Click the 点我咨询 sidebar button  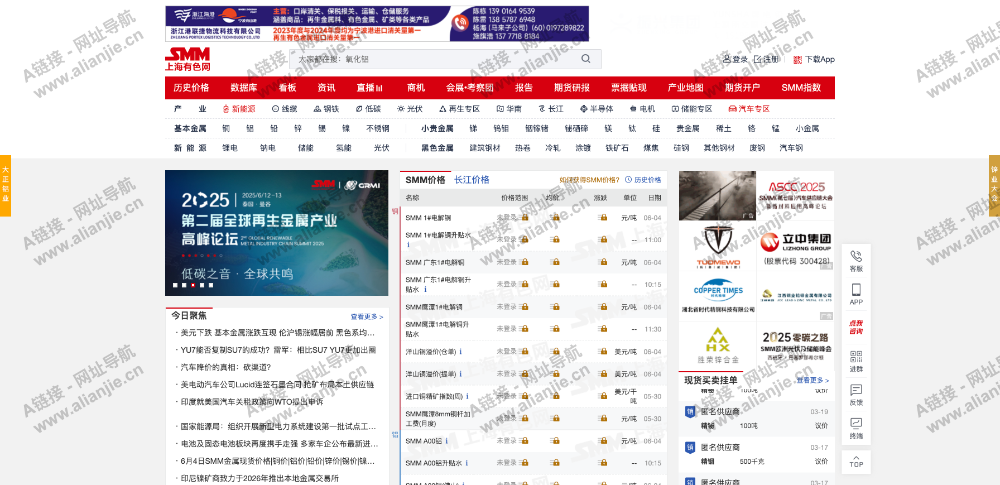click(856, 327)
